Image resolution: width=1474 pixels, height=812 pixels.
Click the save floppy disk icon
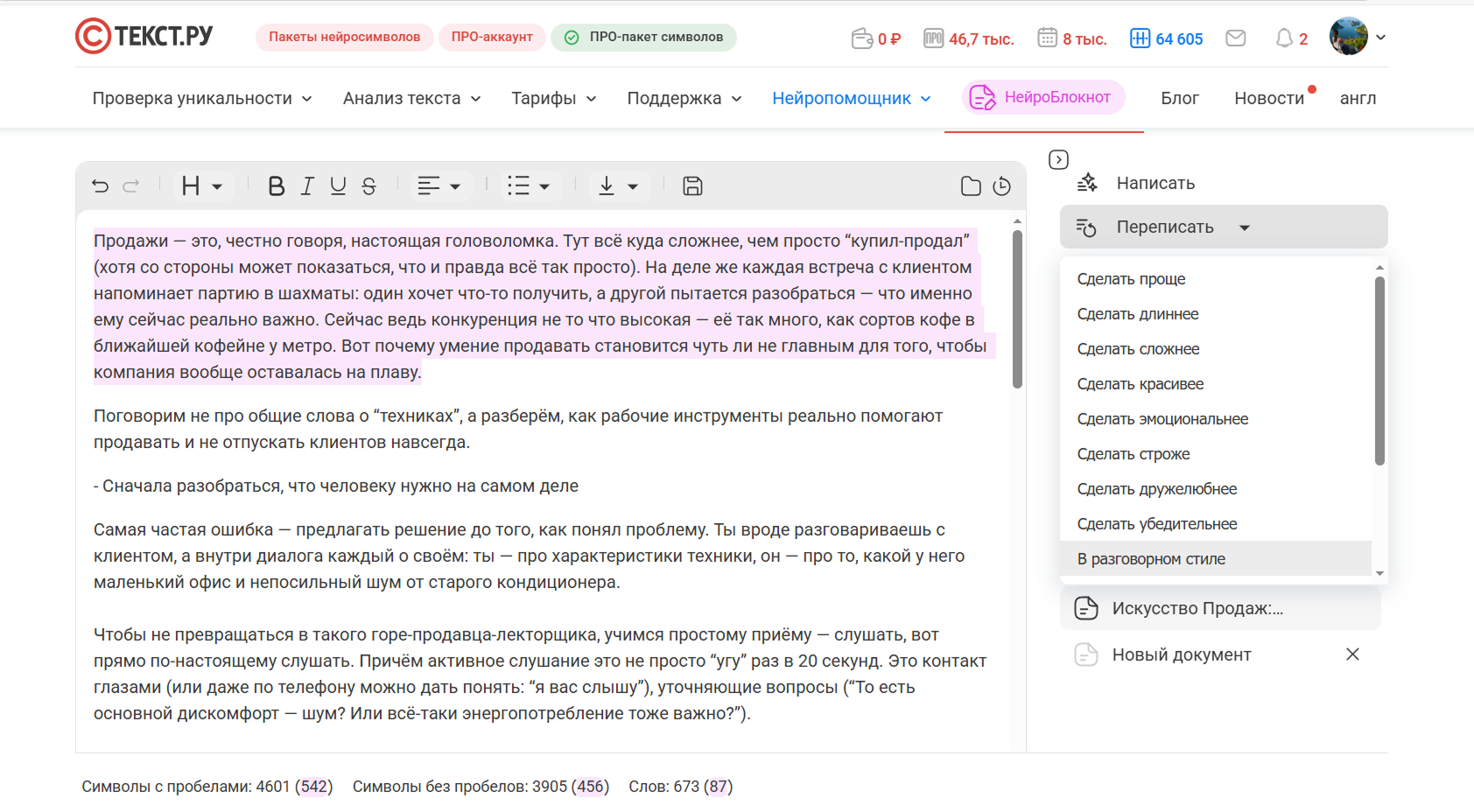pyautogui.click(x=692, y=186)
